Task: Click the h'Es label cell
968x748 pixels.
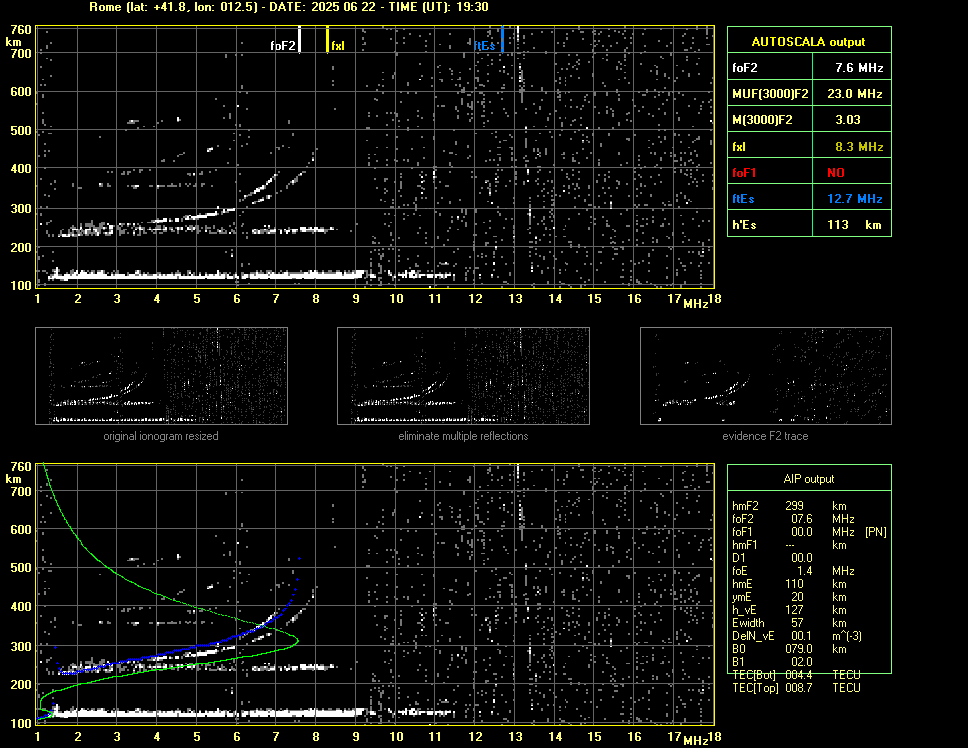Action: point(744,225)
